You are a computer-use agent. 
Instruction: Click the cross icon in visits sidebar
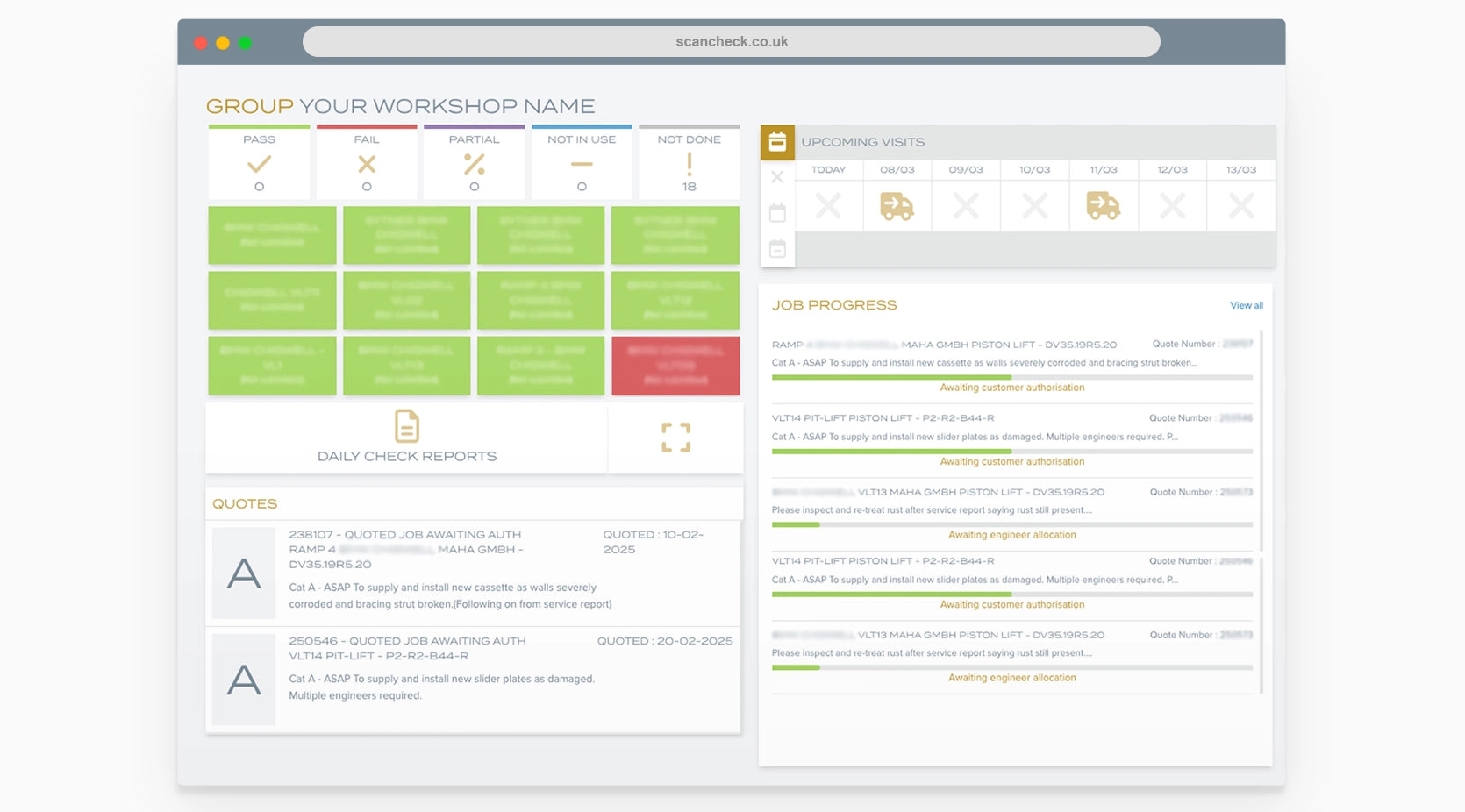777,177
